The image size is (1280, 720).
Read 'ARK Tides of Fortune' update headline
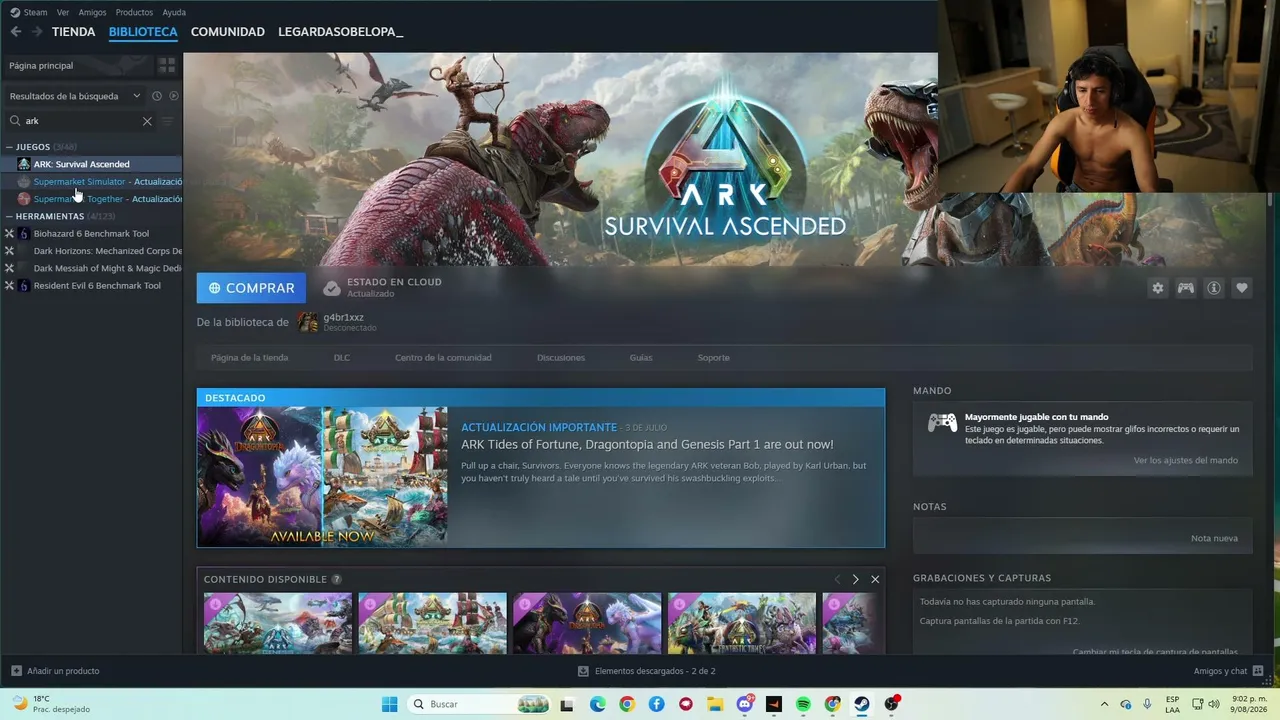tap(647, 445)
